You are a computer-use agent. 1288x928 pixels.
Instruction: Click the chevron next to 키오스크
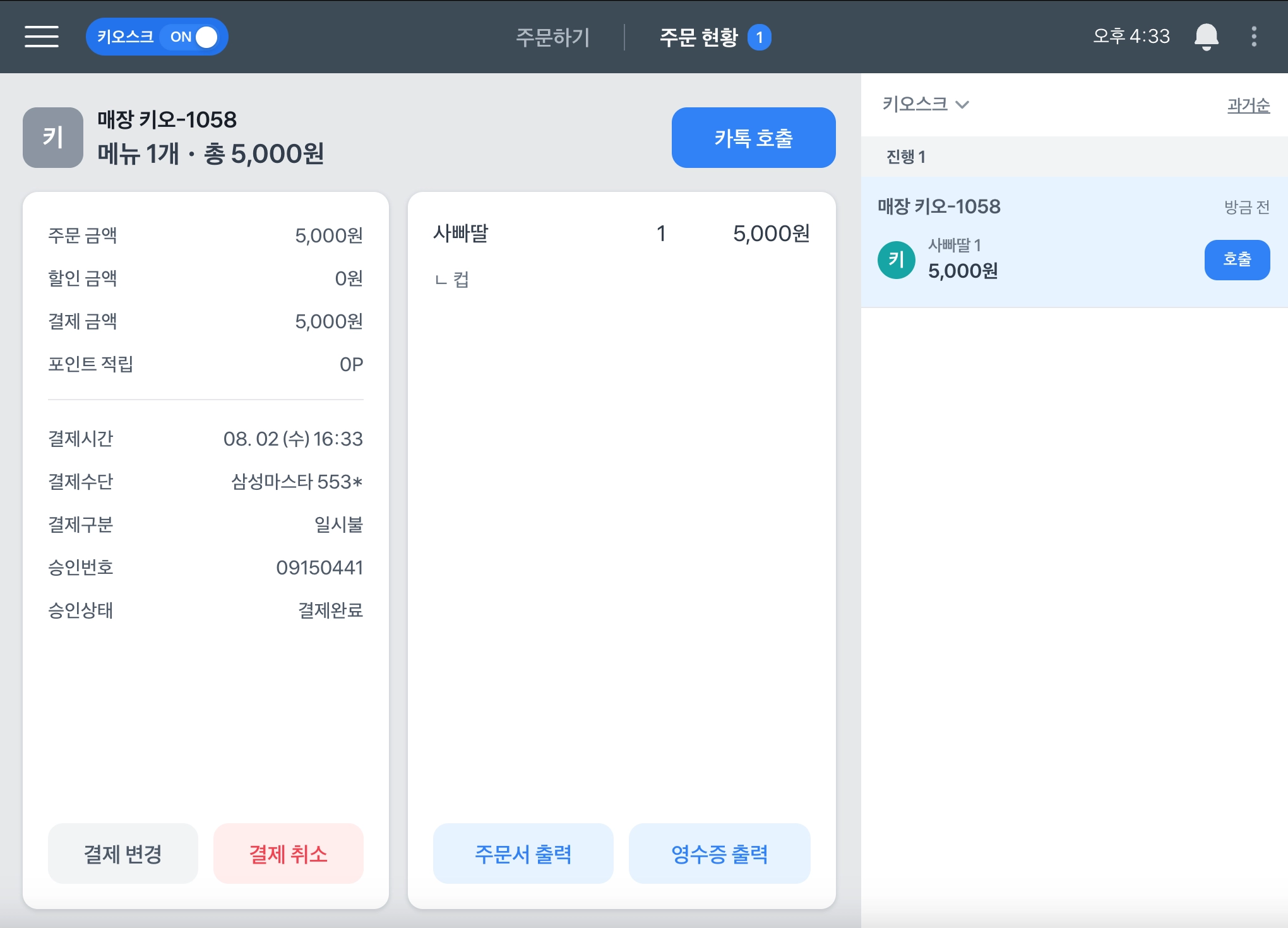pos(962,105)
